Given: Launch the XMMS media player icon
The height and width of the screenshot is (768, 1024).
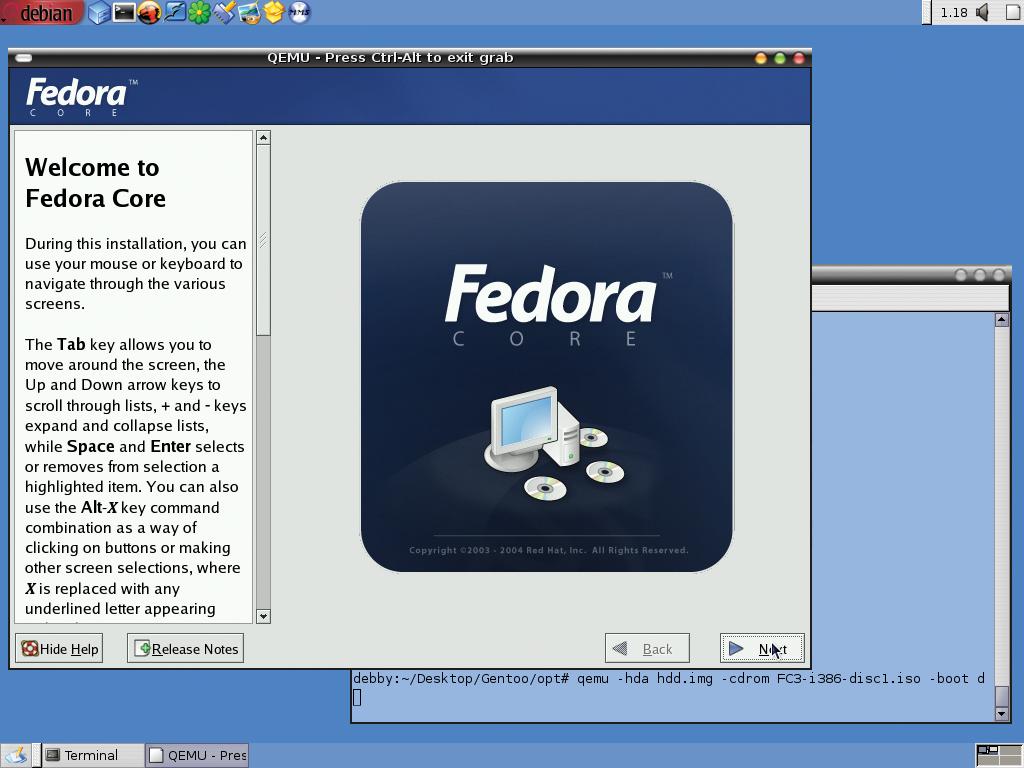Looking at the screenshot, I should pyautogui.click(x=298, y=12).
